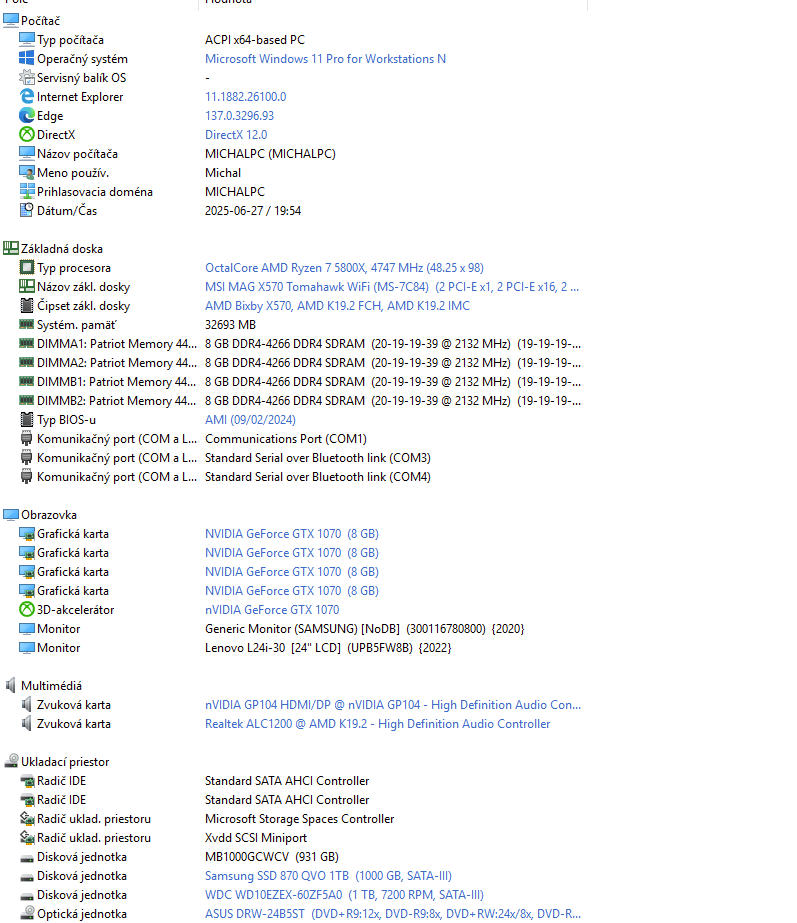797x923 pixels.
Task: Select the Typ počítača row label
Action: (x=70, y=40)
